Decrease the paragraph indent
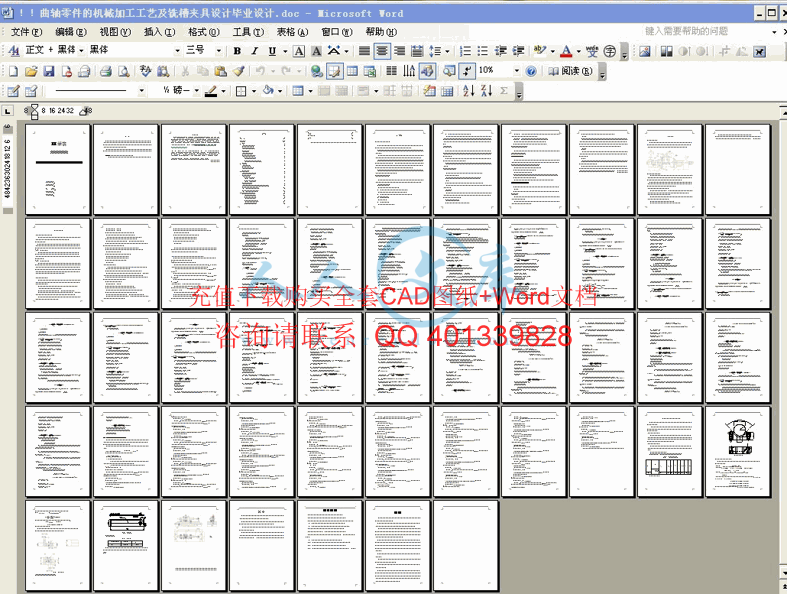 [500, 51]
